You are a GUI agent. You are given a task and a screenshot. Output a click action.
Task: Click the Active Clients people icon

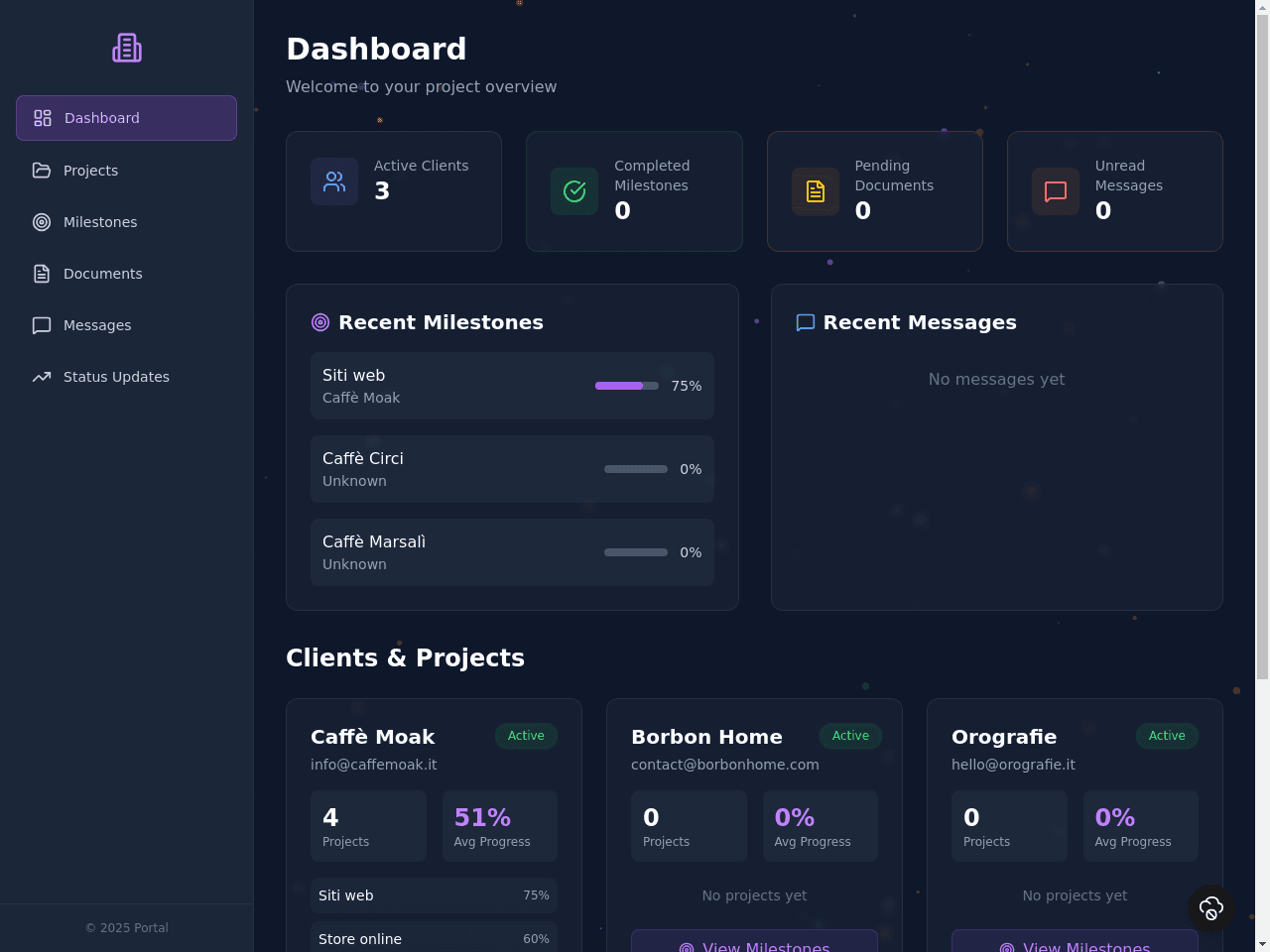coord(334,181)
